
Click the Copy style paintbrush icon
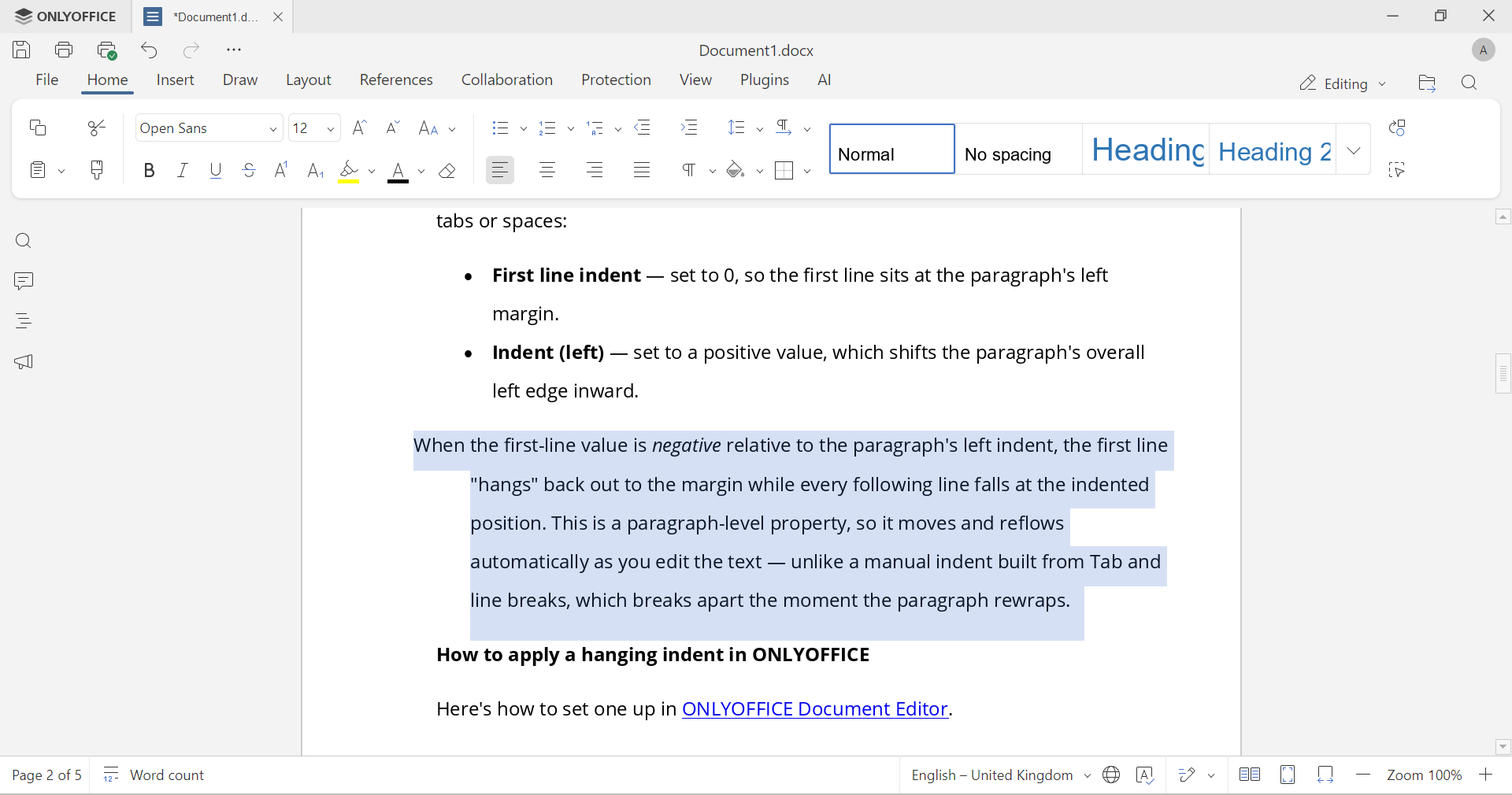(x=97, y=170)
